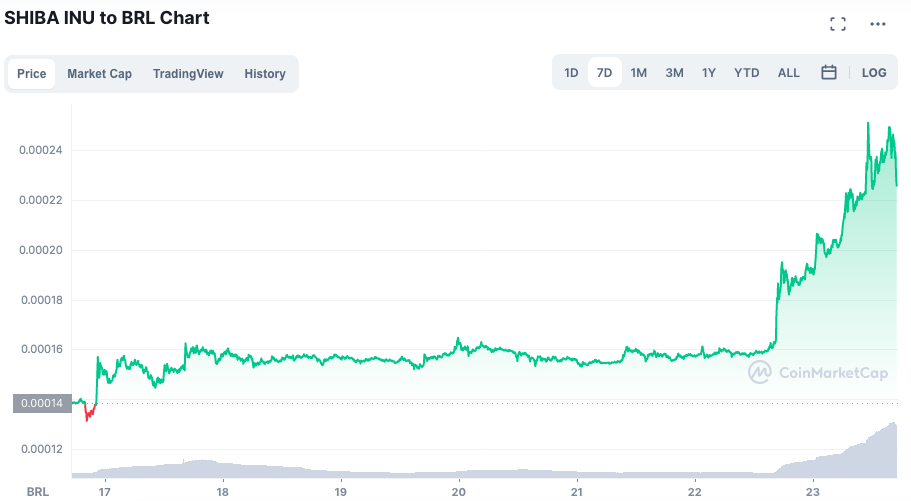Click the 0.00018 y-axis value
911x501 pixels.
pyautogui.click(x=42, y=300)
